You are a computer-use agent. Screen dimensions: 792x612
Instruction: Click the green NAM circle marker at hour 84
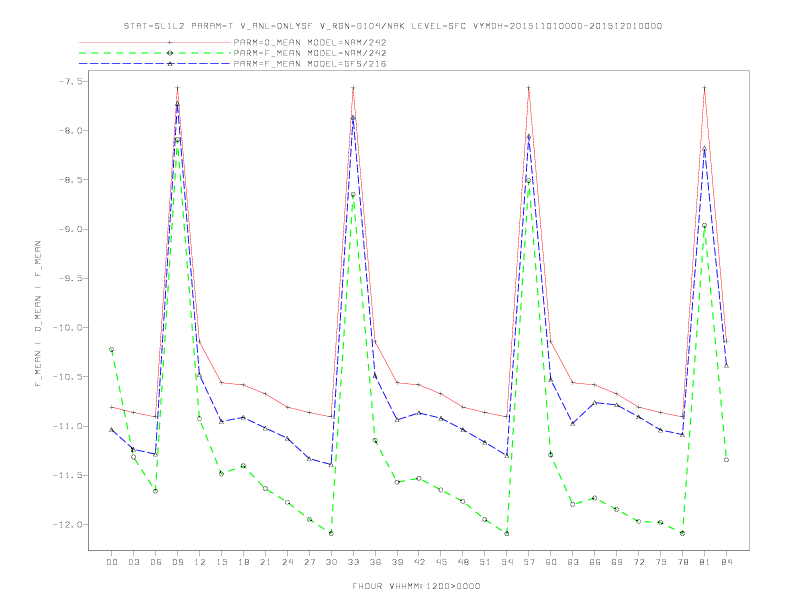pos(726,460)
